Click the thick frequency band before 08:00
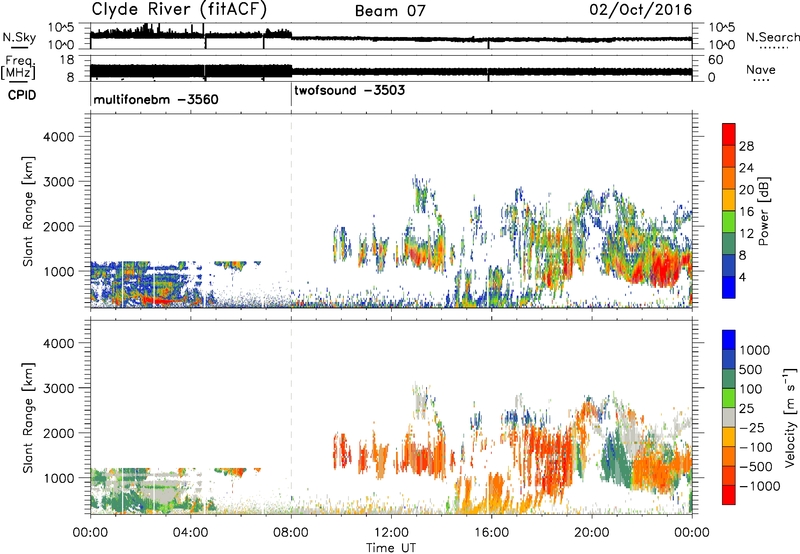 point(191,71)
